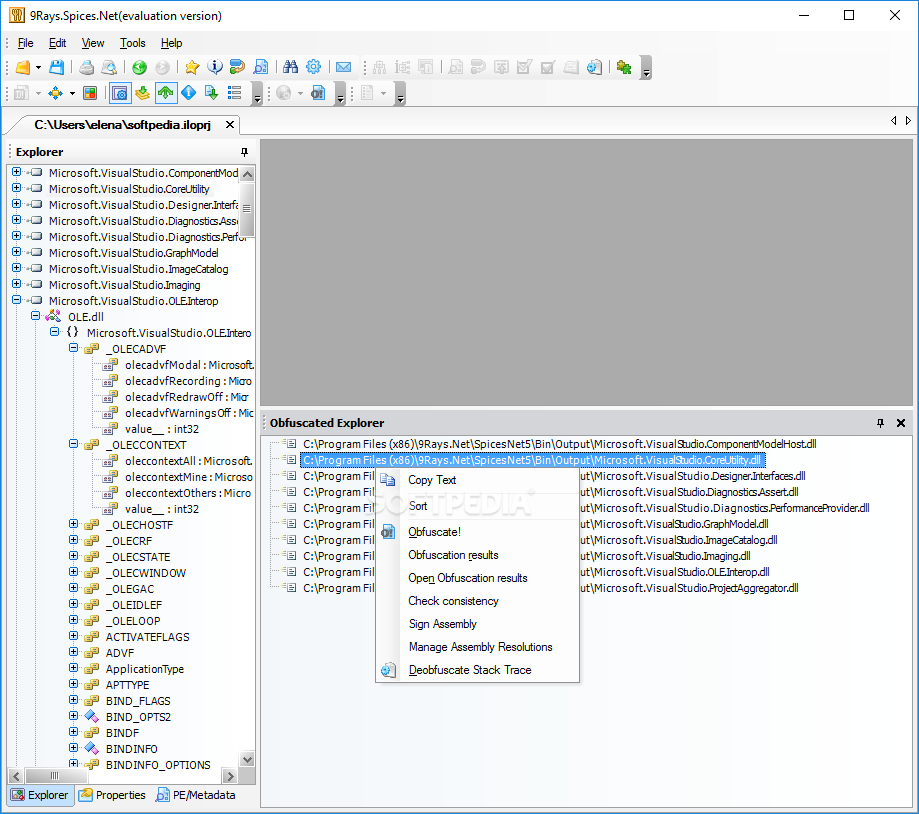Switch to the Properties tab

point(113,795)
